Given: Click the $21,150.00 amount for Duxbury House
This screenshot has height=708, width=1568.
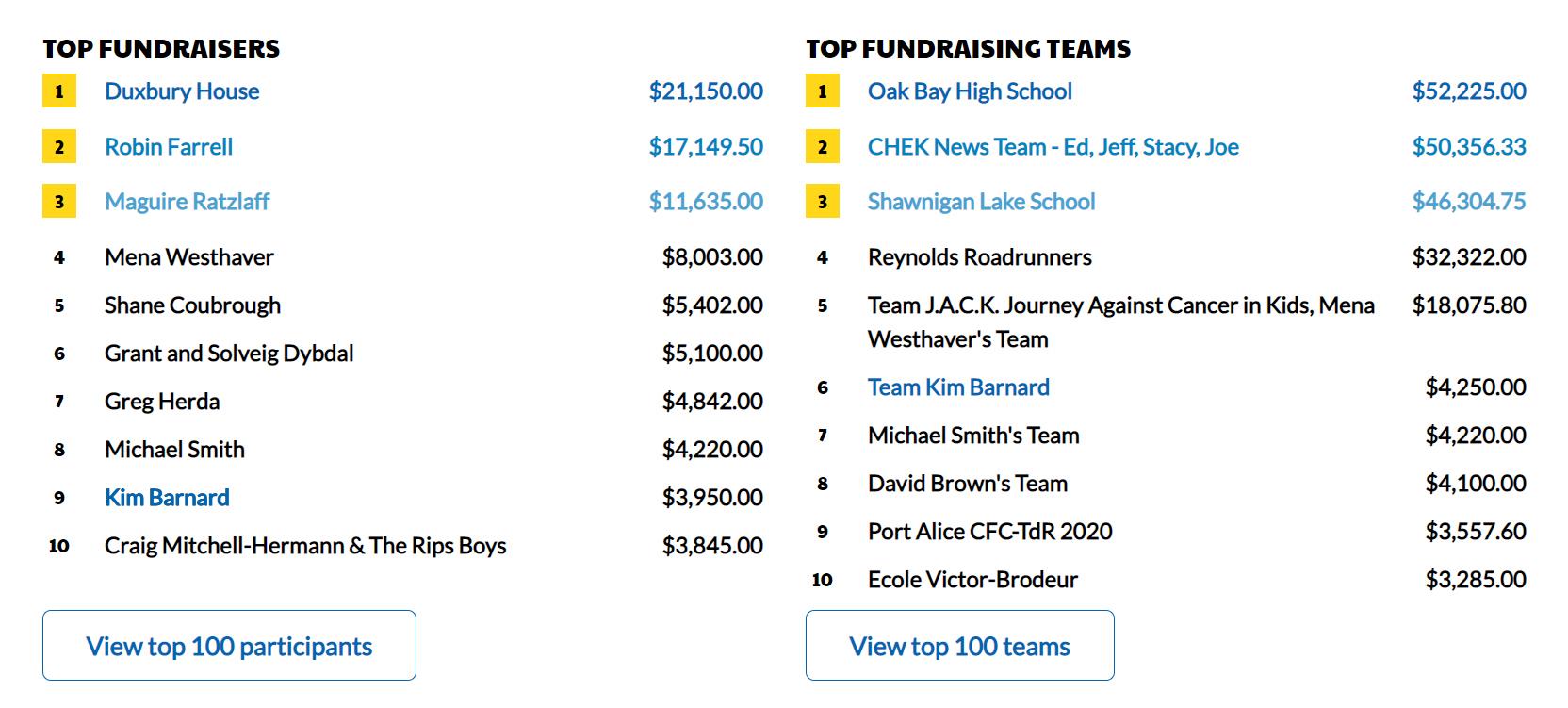Looking at the screenshot, I should [706, 91].
